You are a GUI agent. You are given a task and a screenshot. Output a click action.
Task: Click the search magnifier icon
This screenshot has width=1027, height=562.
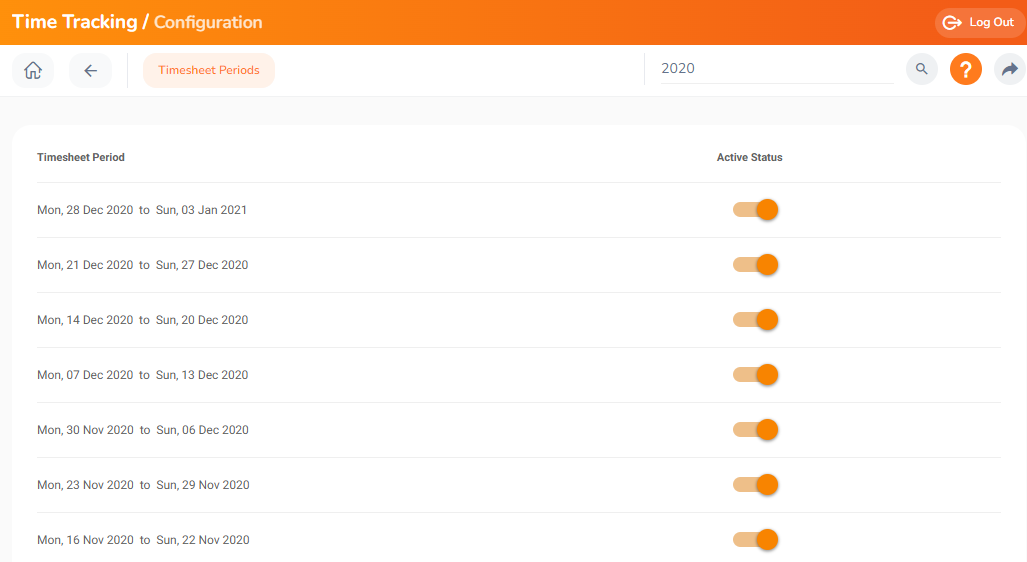click(921, 69)
